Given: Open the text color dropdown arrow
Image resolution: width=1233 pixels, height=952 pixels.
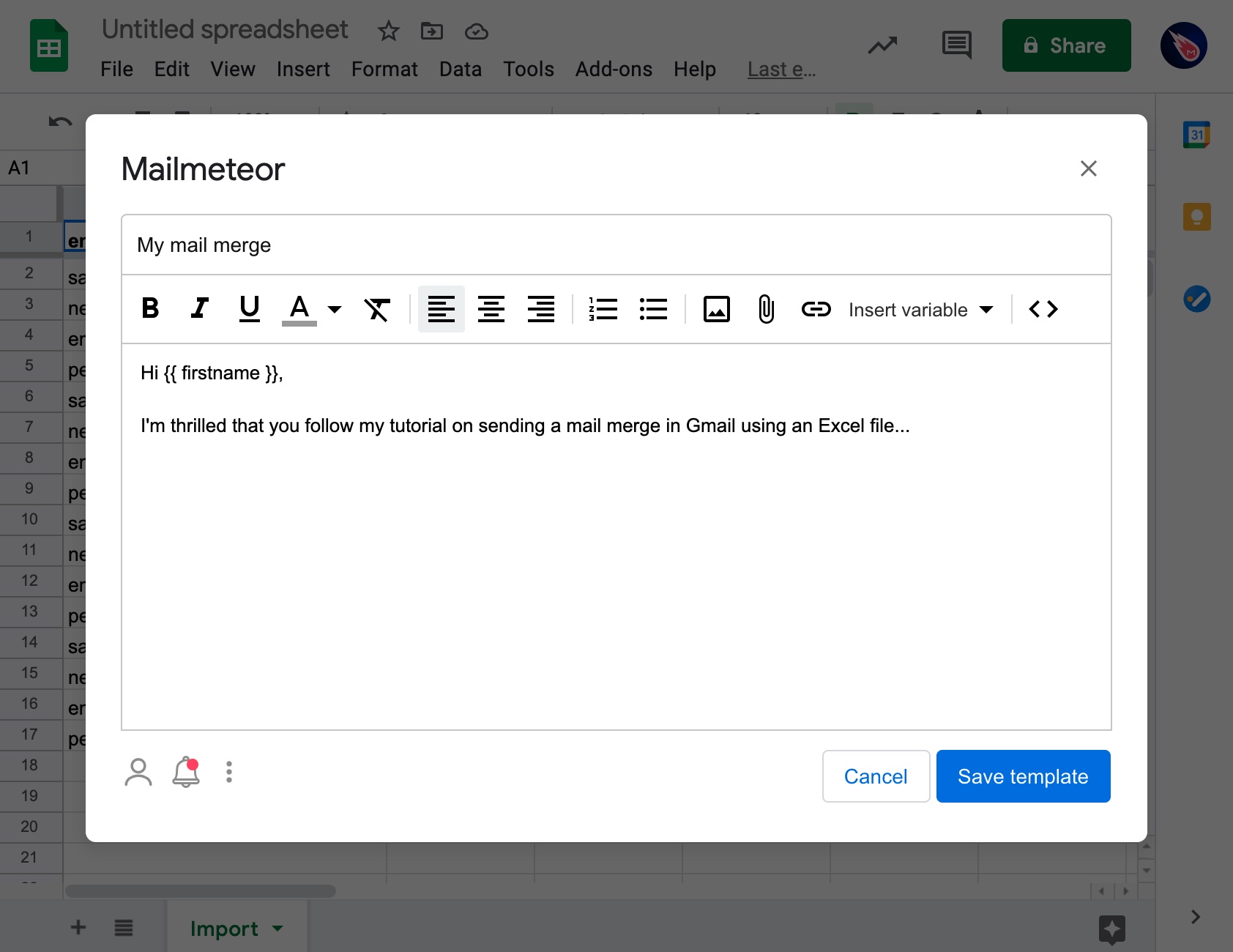Looking at the screenshot, I should 335,309.
